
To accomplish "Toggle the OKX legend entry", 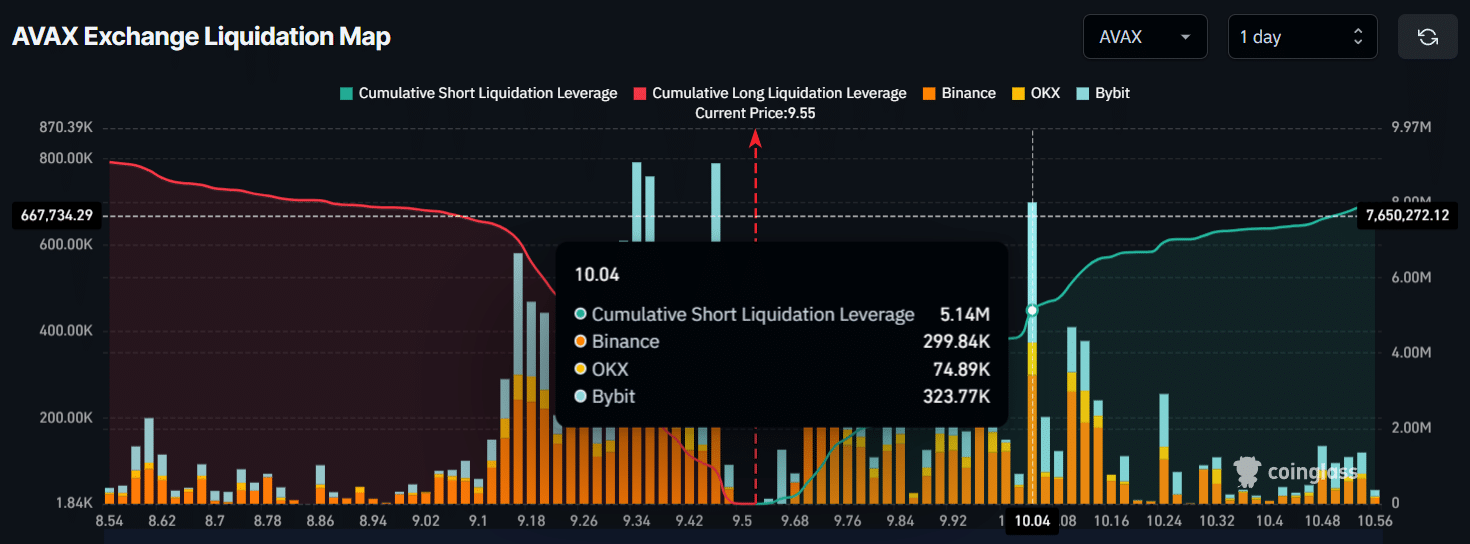I will click(x=1045, y=93).
